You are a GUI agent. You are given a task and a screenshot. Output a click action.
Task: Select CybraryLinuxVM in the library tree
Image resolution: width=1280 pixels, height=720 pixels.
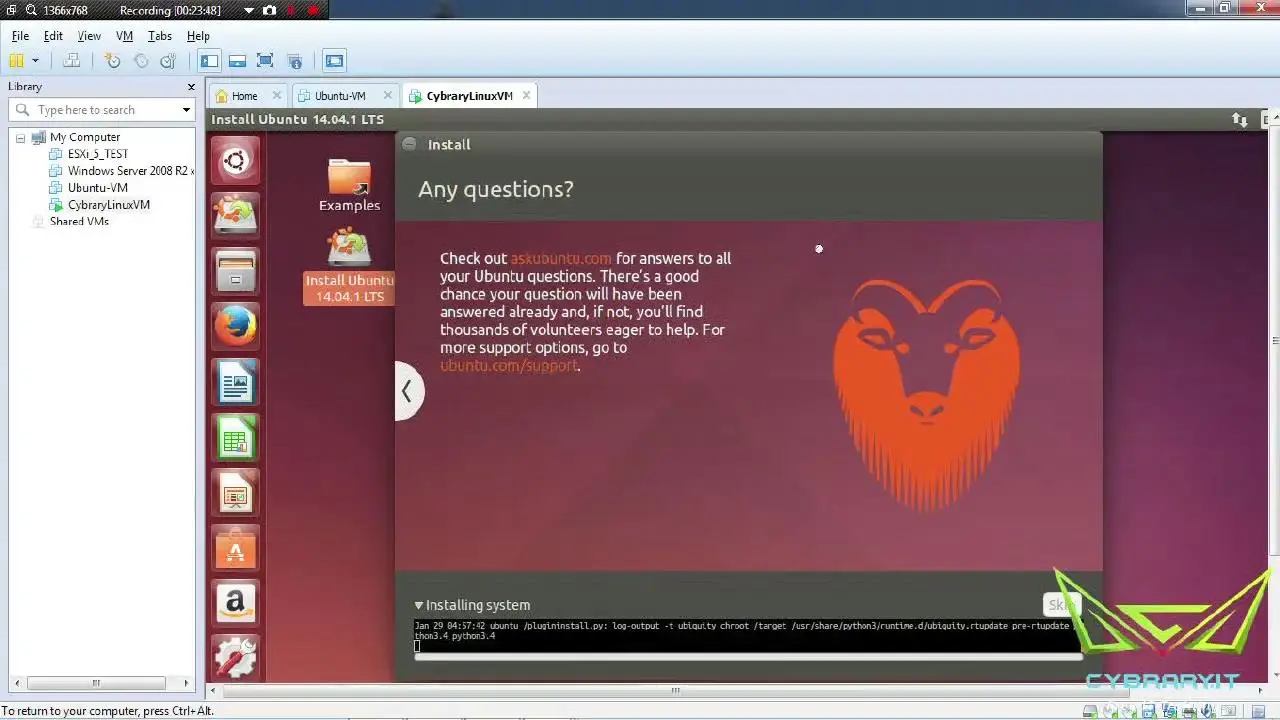(108, 205)
